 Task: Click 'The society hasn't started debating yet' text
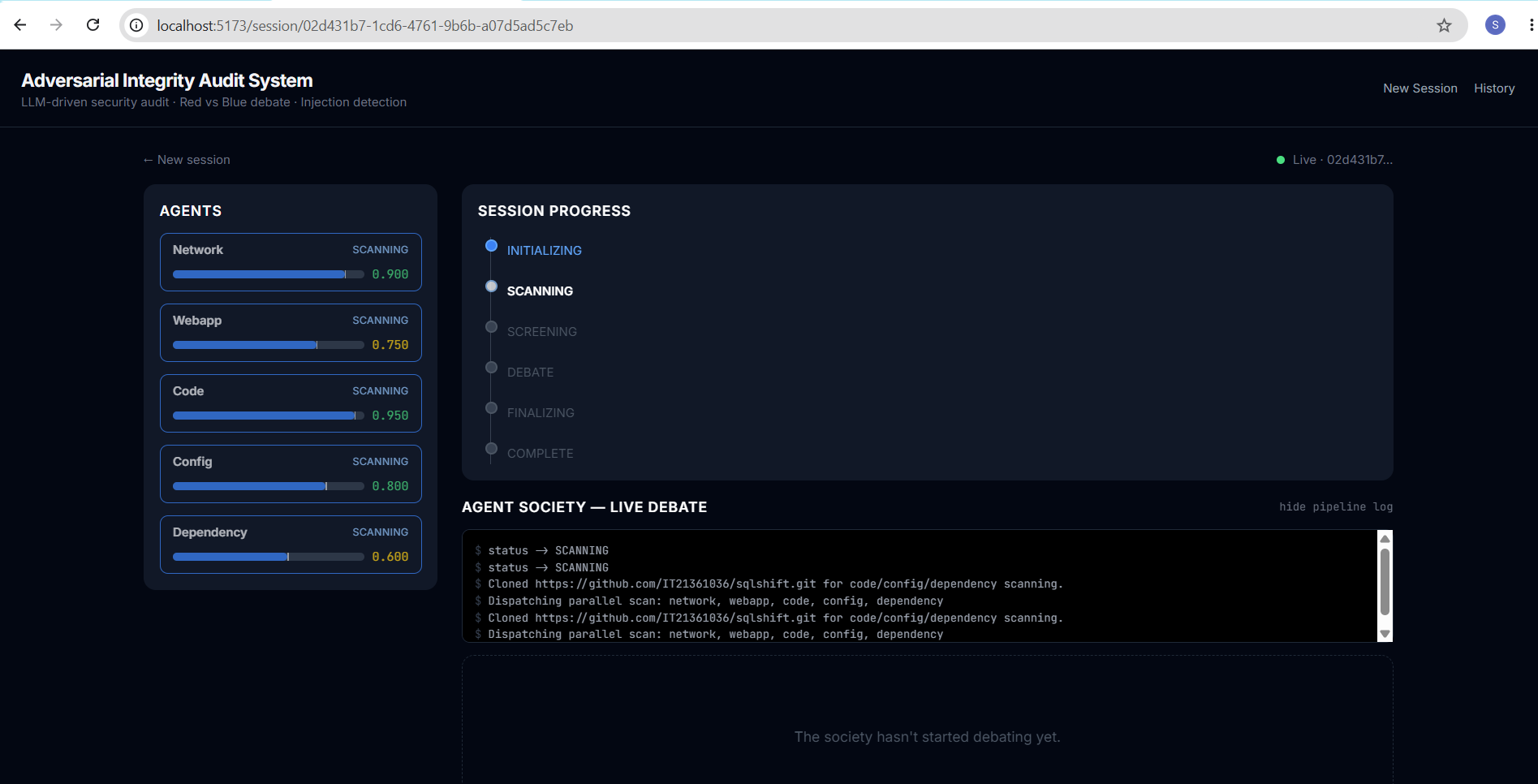927,737
